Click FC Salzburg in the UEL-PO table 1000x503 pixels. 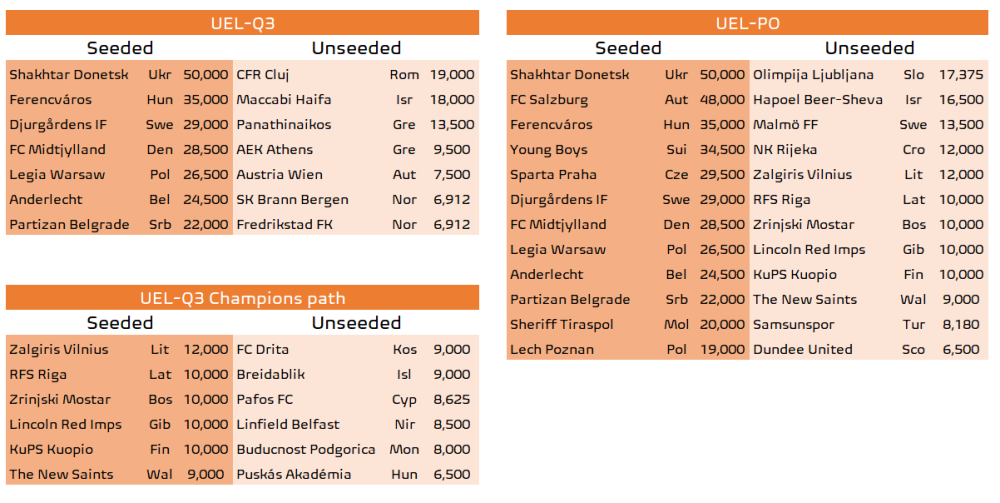[x=549, y=100]
